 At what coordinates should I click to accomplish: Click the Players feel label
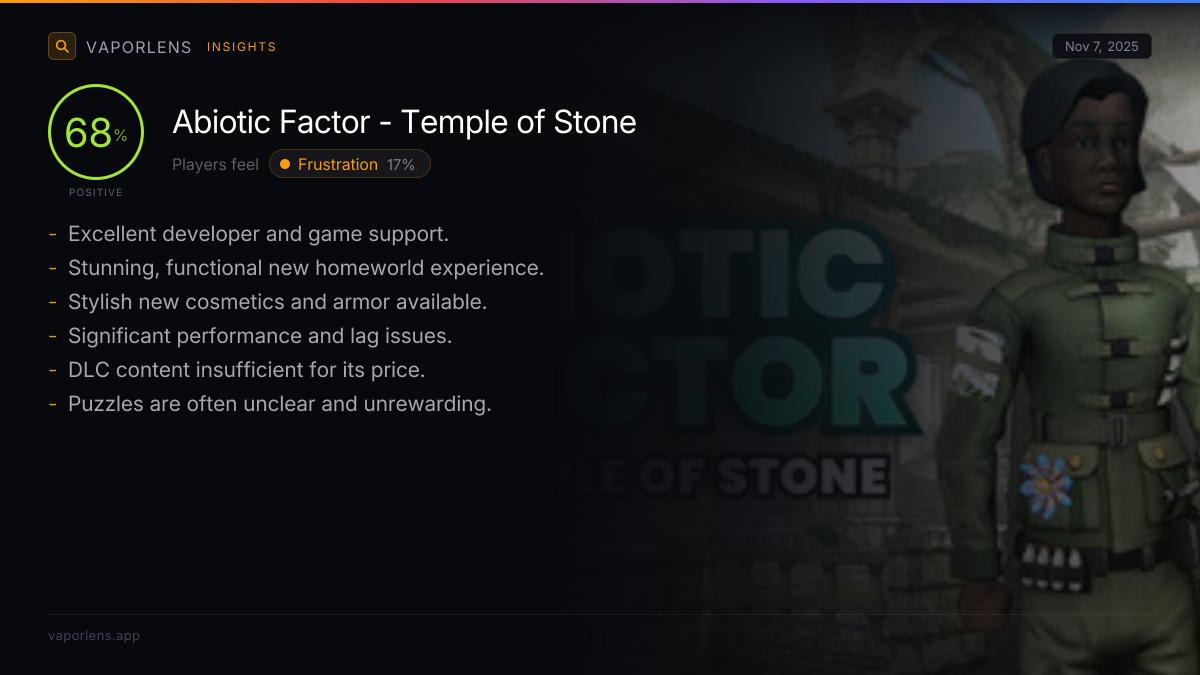215,164
